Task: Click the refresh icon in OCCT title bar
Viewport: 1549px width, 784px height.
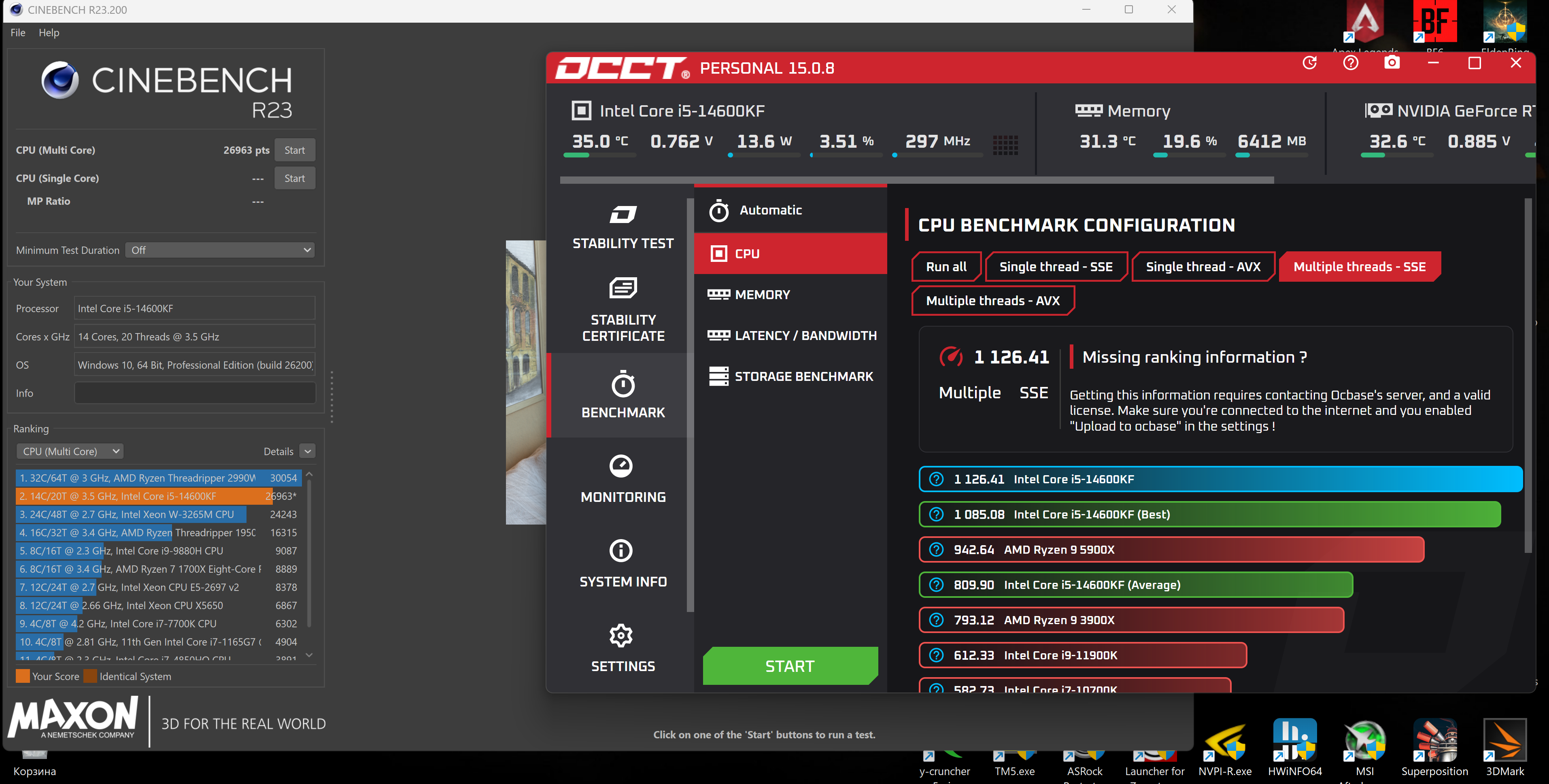Action: tap(1310, 63)
